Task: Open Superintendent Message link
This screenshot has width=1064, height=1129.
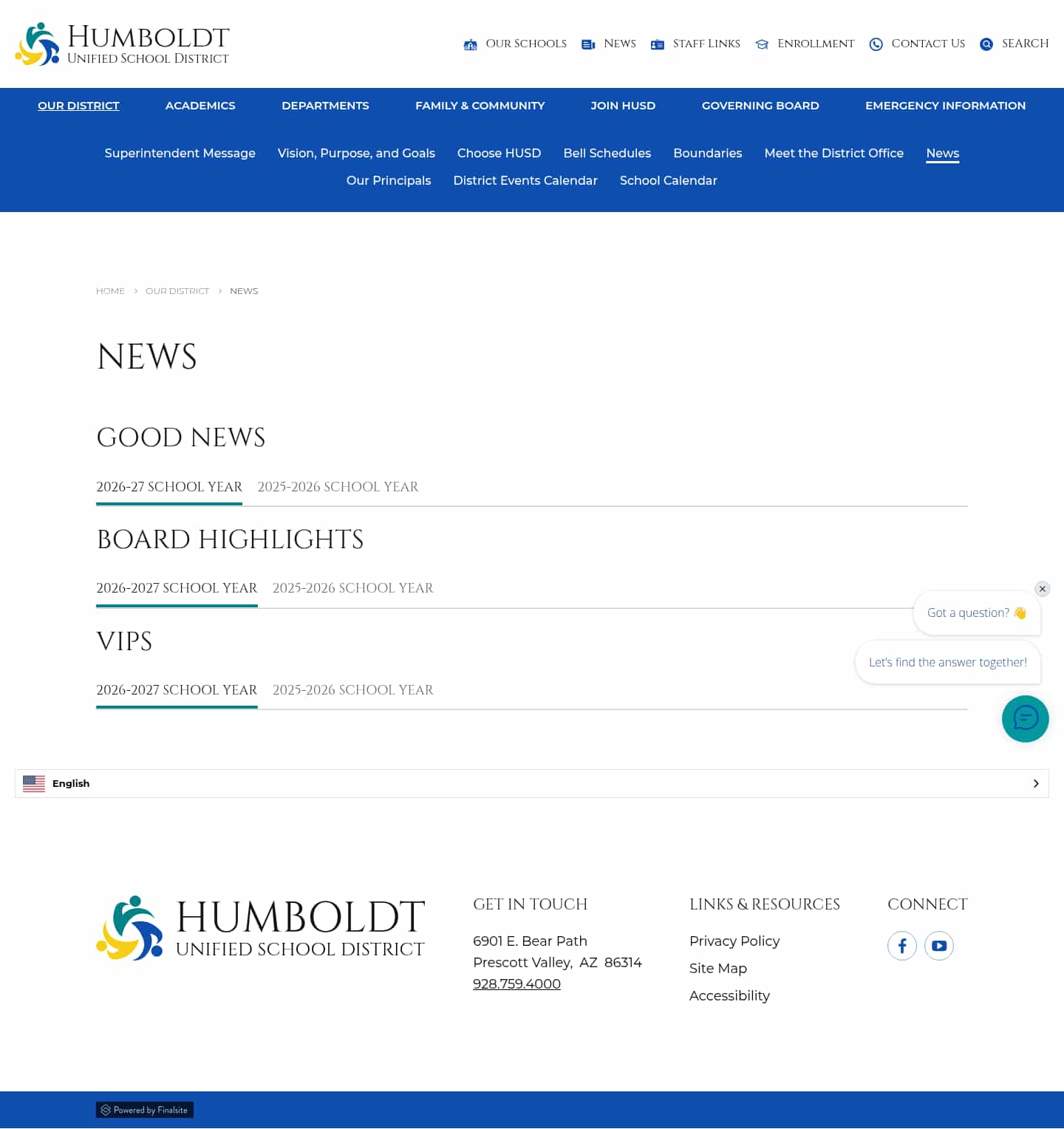Action: click(x=180, y=153)
